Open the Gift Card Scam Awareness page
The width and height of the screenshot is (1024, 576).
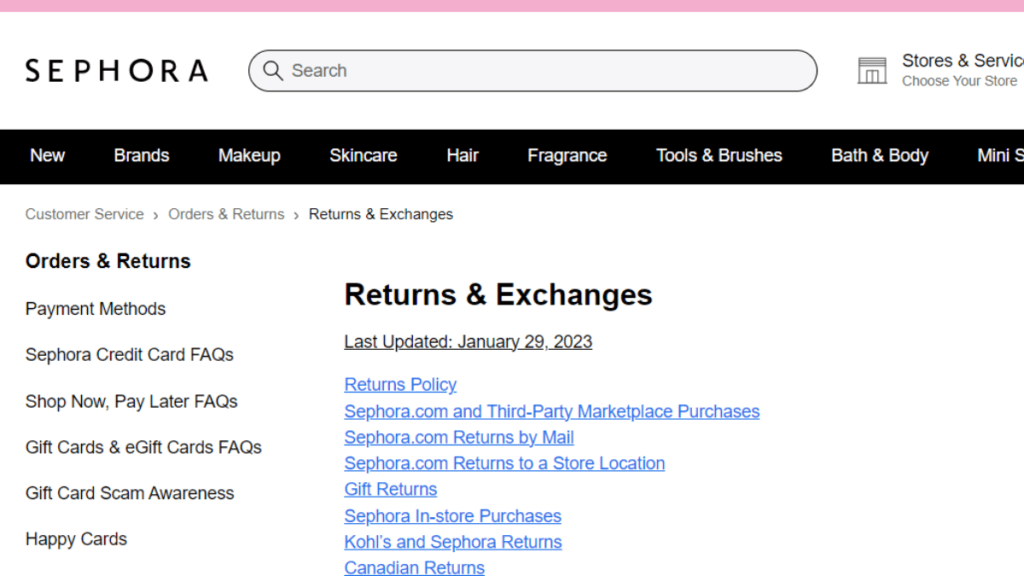pyautogui.click(x=129, y=493)
